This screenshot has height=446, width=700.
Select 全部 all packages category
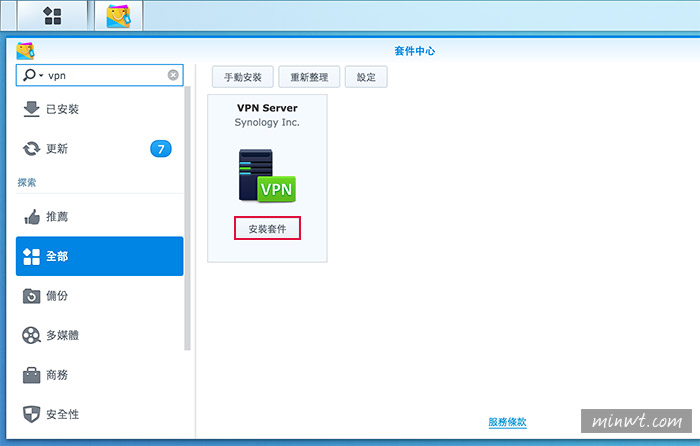[x=100, y=256]
